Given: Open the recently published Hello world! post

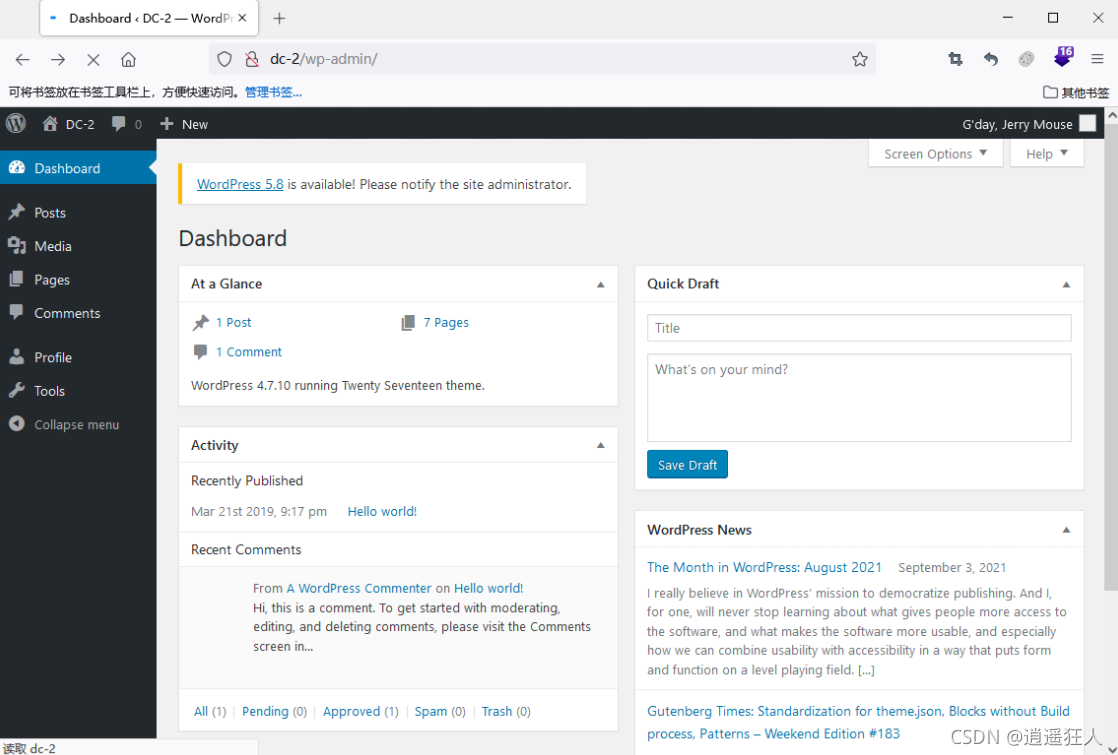Looking at the screenshot, I should pyautogui.click(x=382, y=511).
